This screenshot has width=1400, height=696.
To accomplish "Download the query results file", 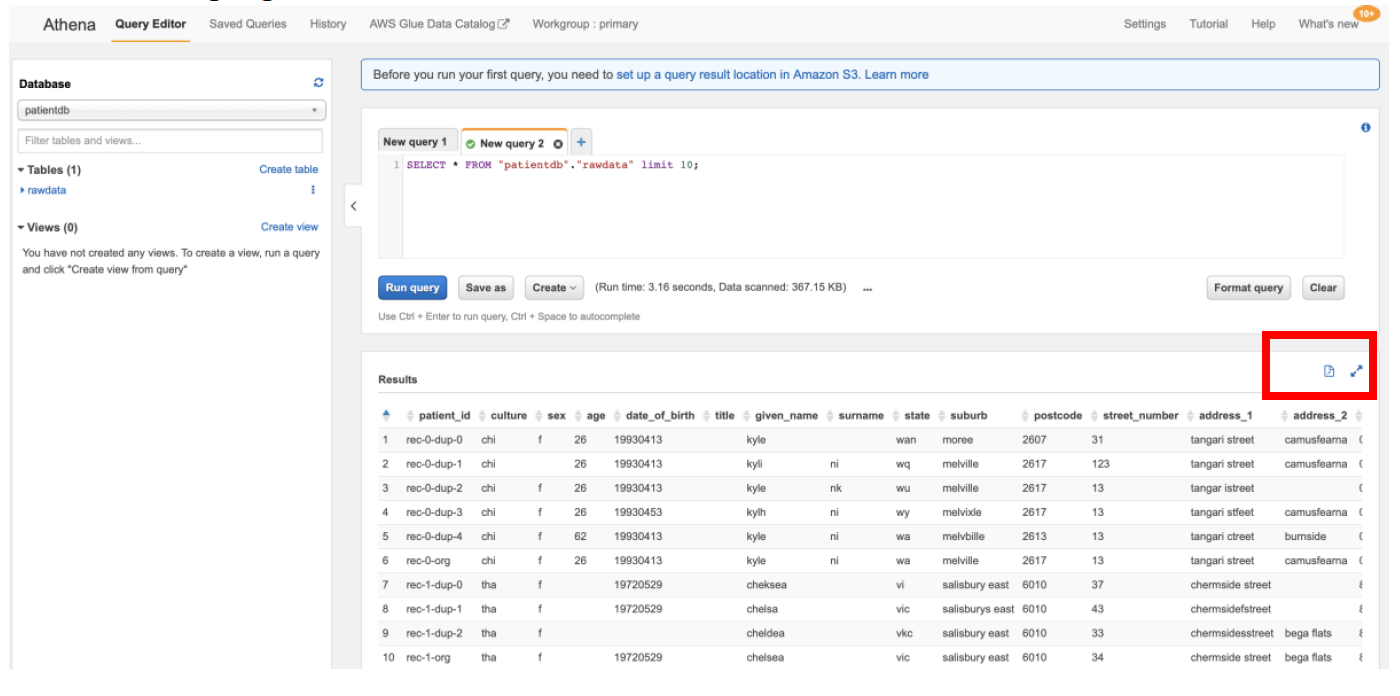I will pos(1329,371).
